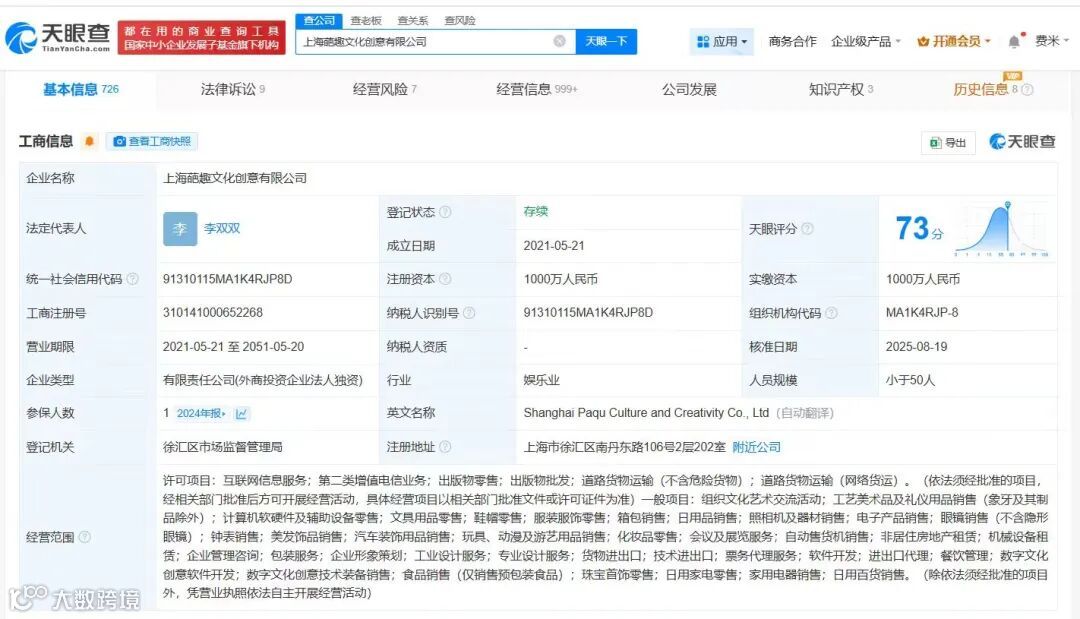
Task: Open help icon next to 历史信息 tab
Action: click(1027, 90)
